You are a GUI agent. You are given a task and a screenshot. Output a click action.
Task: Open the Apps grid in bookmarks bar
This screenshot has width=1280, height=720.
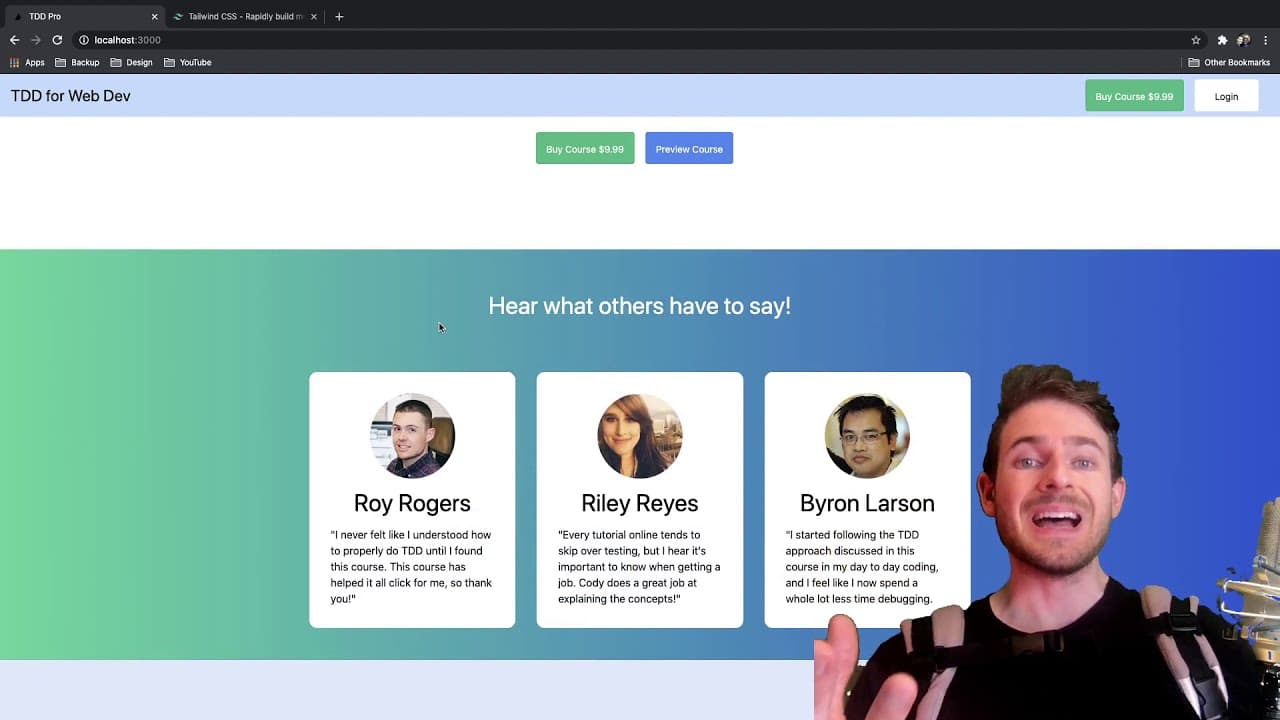[x=27, y=62]
